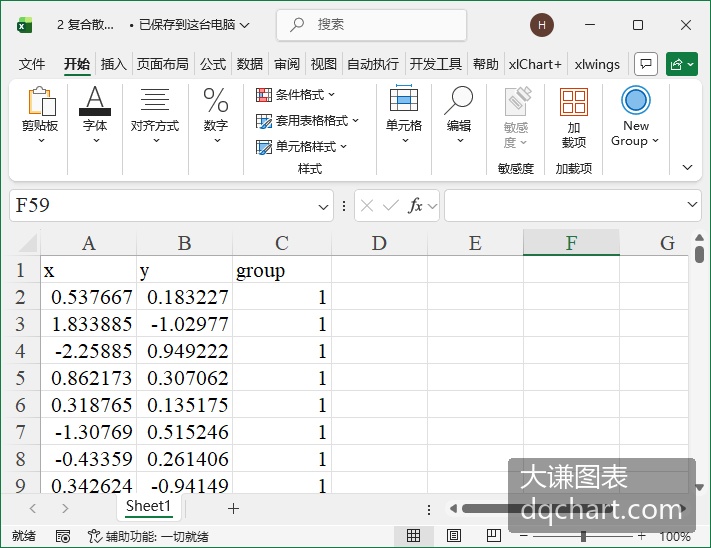The height and width of the screenshot is (548, 711).
Task: Switch to Page Layout view icon
Action: 453,536
